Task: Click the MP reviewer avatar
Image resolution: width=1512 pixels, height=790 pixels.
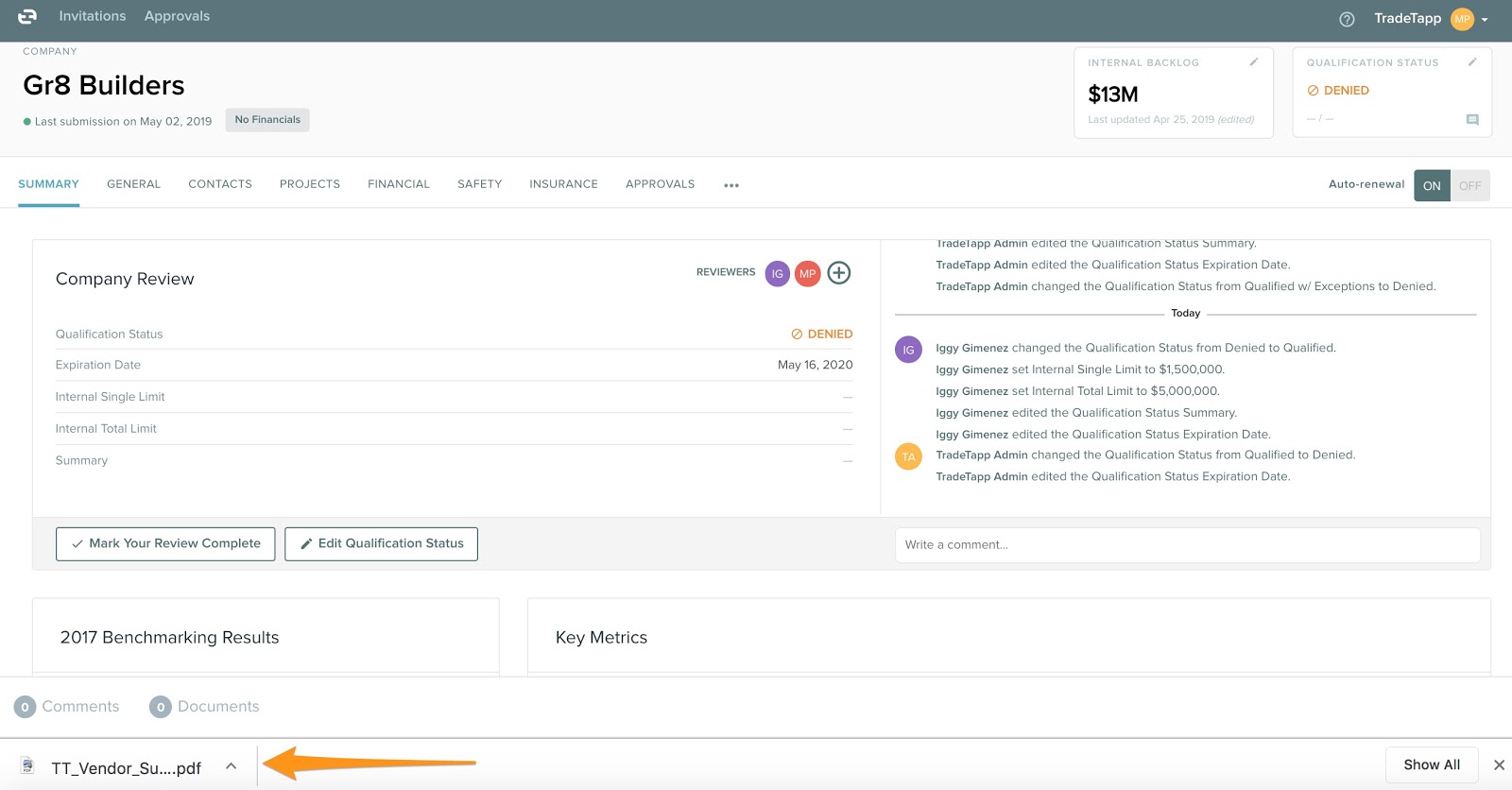Action: tap(807, 274)
